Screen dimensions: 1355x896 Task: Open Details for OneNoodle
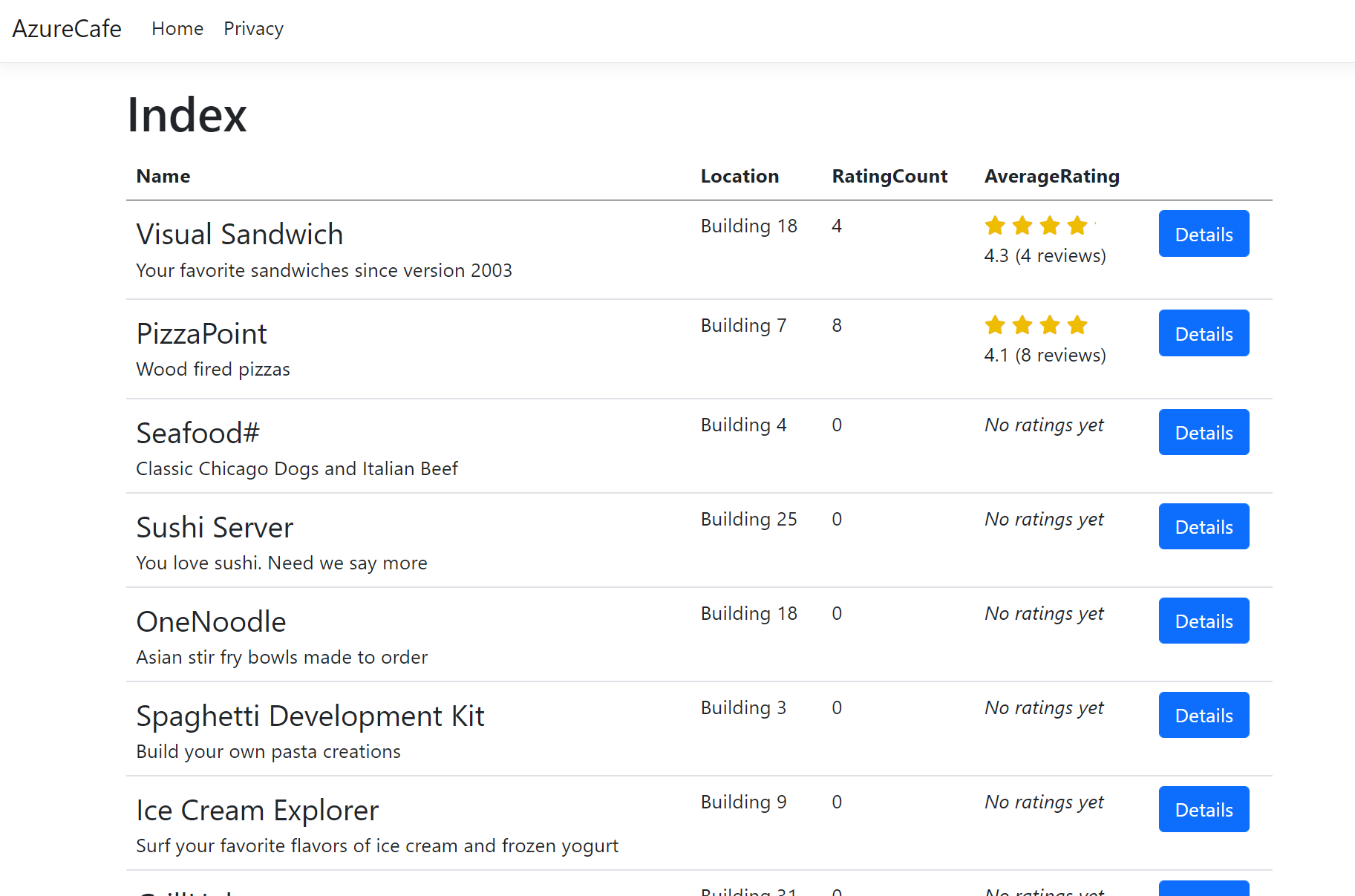point(1204,621)
